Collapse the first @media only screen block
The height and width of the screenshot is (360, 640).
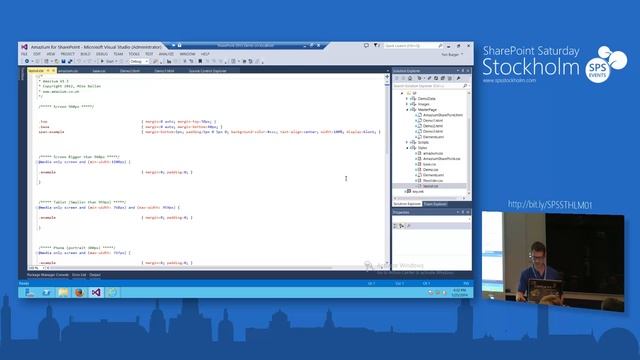click(x=36, y=162)
